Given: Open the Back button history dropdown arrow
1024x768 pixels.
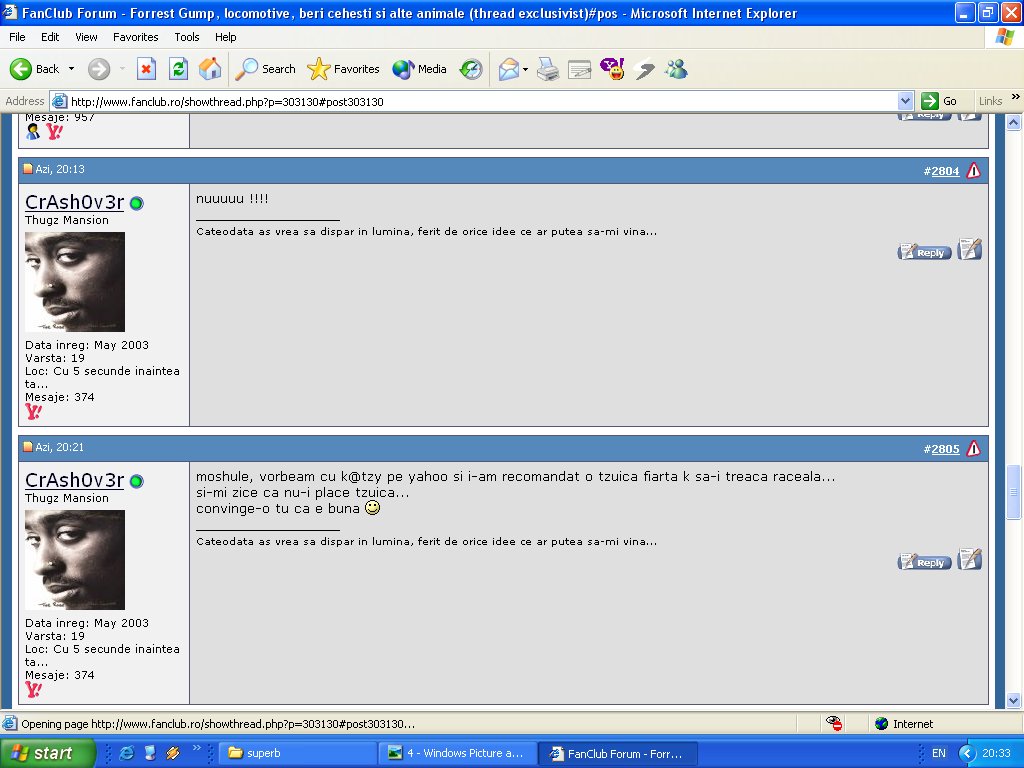Looking at the screenshot, I should [71, 69].
